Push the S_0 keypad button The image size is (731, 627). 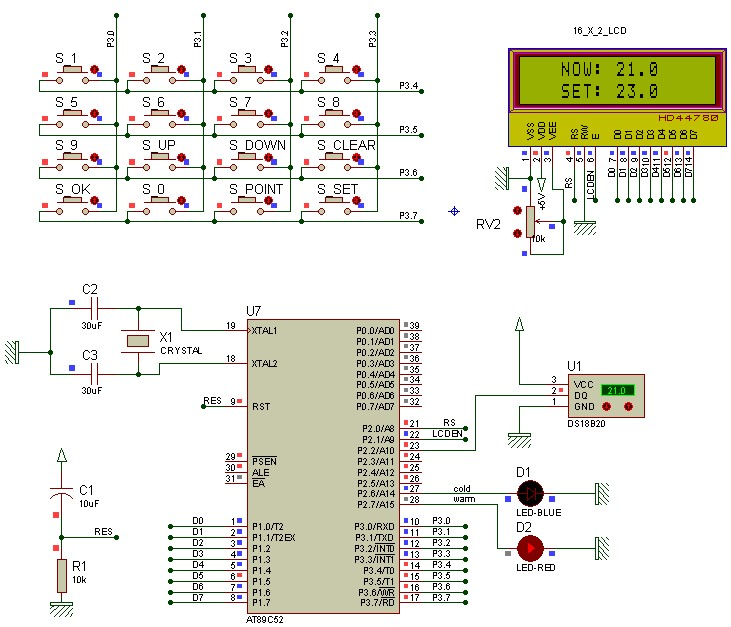pyautogui.click(x=159, y=201)
